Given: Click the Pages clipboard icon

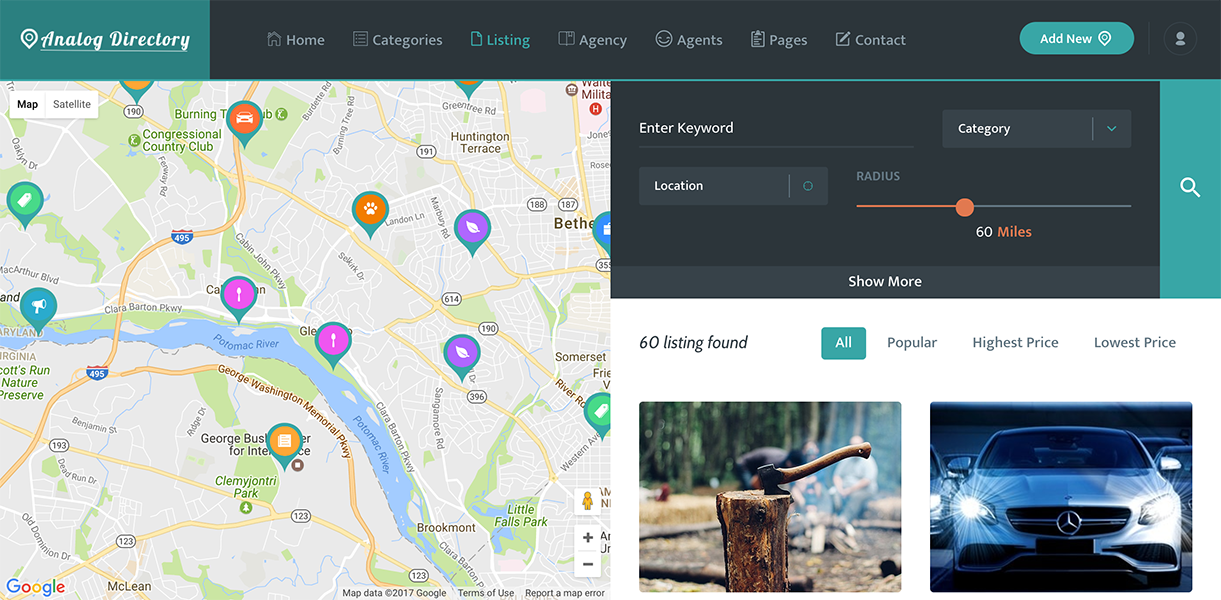Looking at the screenshot, I should [757, 39].
